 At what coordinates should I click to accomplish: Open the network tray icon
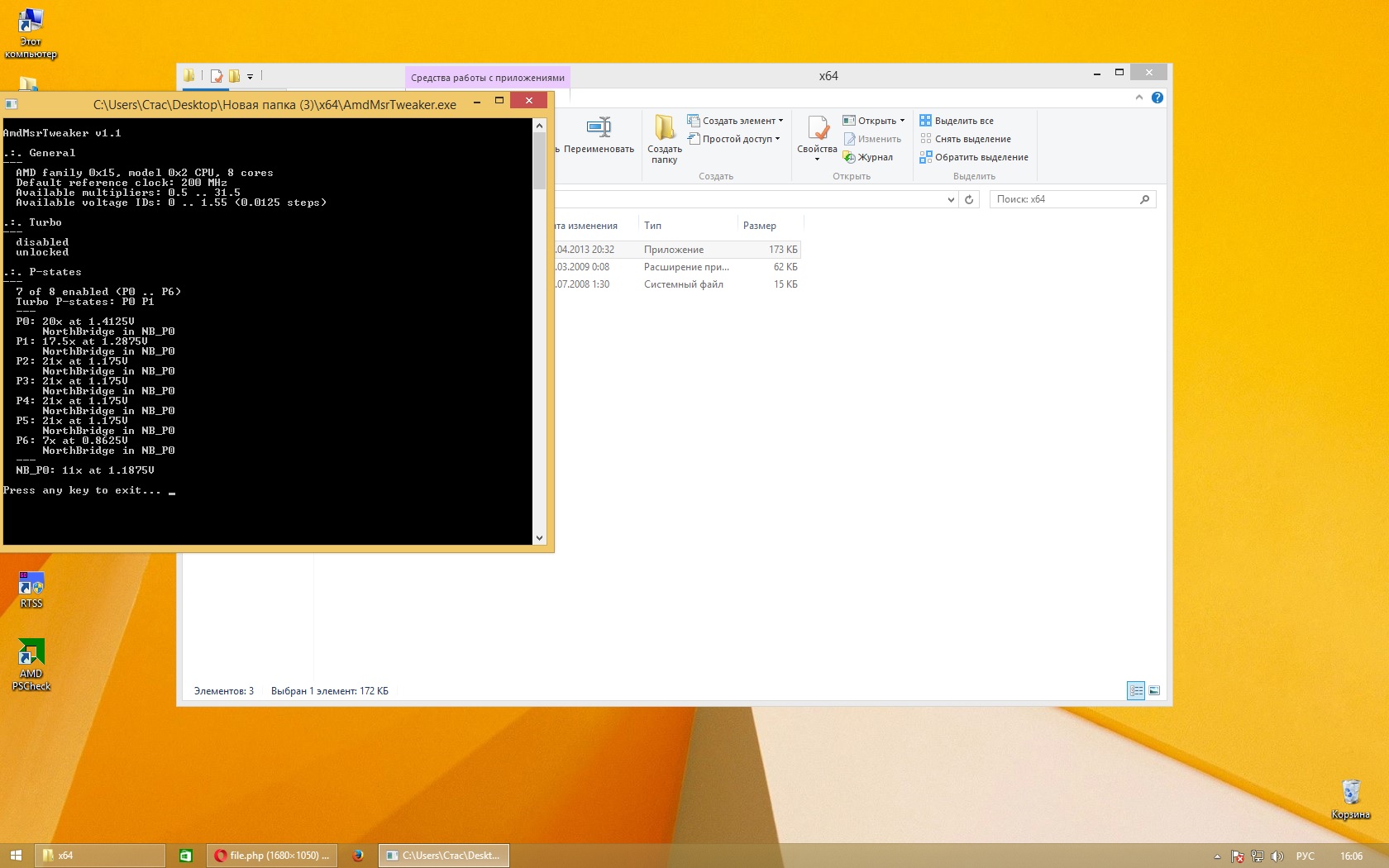click(1258, 856)
